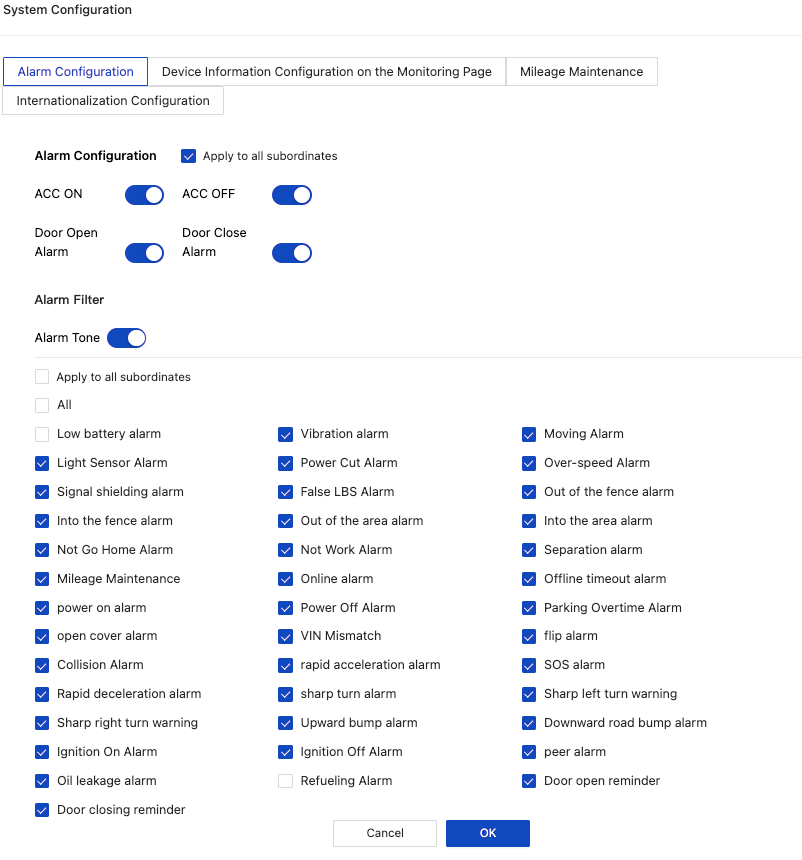Uncheck the Vibration alarm option

pyautogui.click(x=285, y=434)
